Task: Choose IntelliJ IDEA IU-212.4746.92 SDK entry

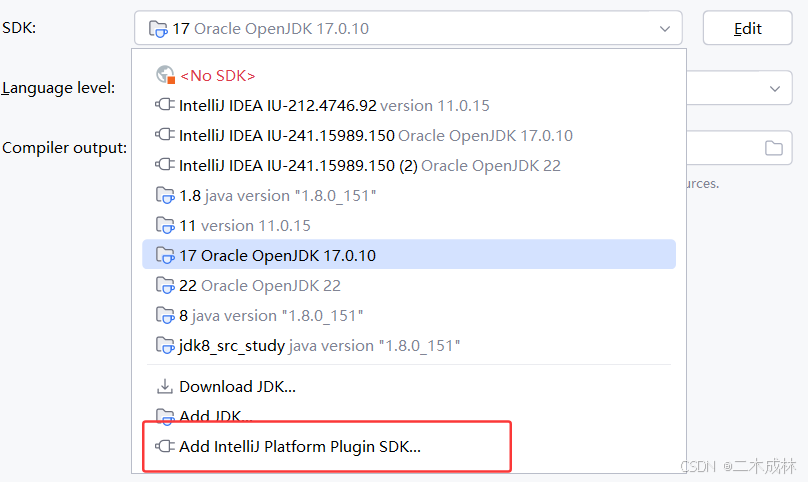Action: [x=409, y=106]
